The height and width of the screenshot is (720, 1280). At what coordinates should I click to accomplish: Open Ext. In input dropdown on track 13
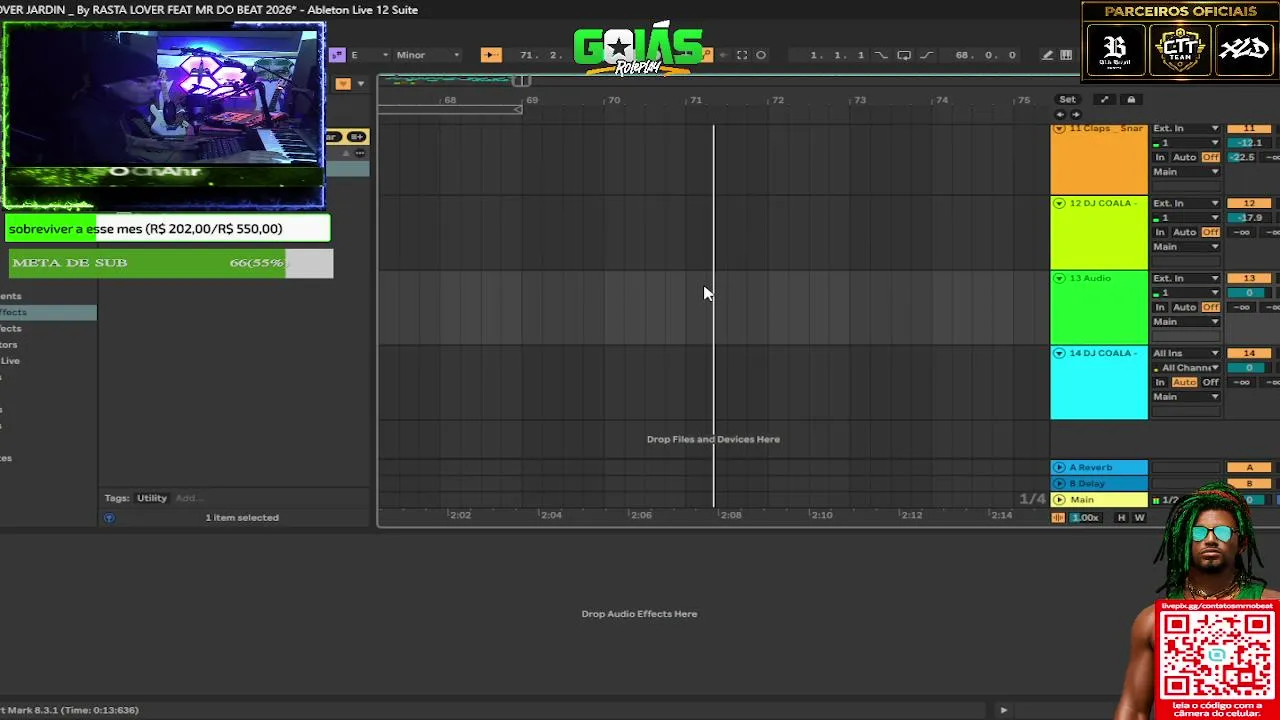(1186, 278)
